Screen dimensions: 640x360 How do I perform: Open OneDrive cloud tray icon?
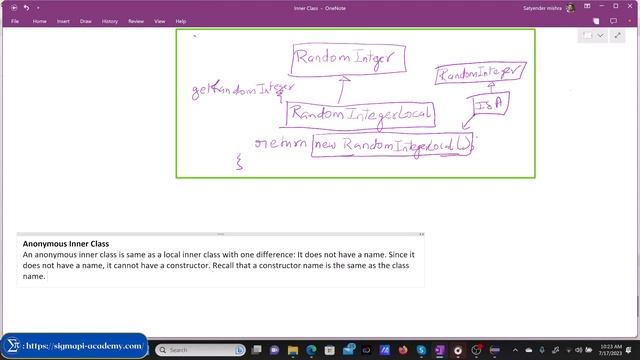click(529, 350)
